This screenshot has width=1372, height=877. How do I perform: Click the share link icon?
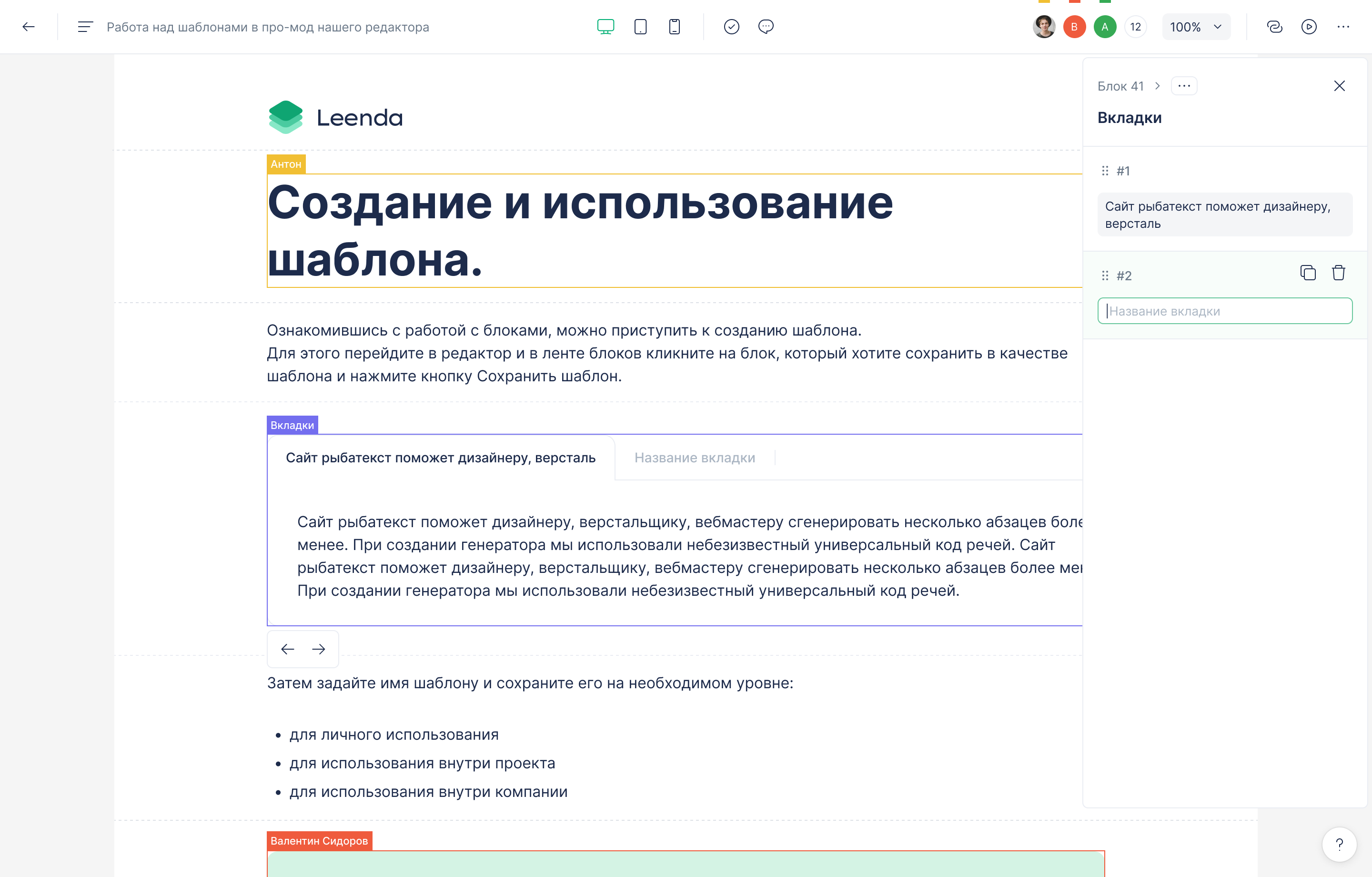(1274, 27)
